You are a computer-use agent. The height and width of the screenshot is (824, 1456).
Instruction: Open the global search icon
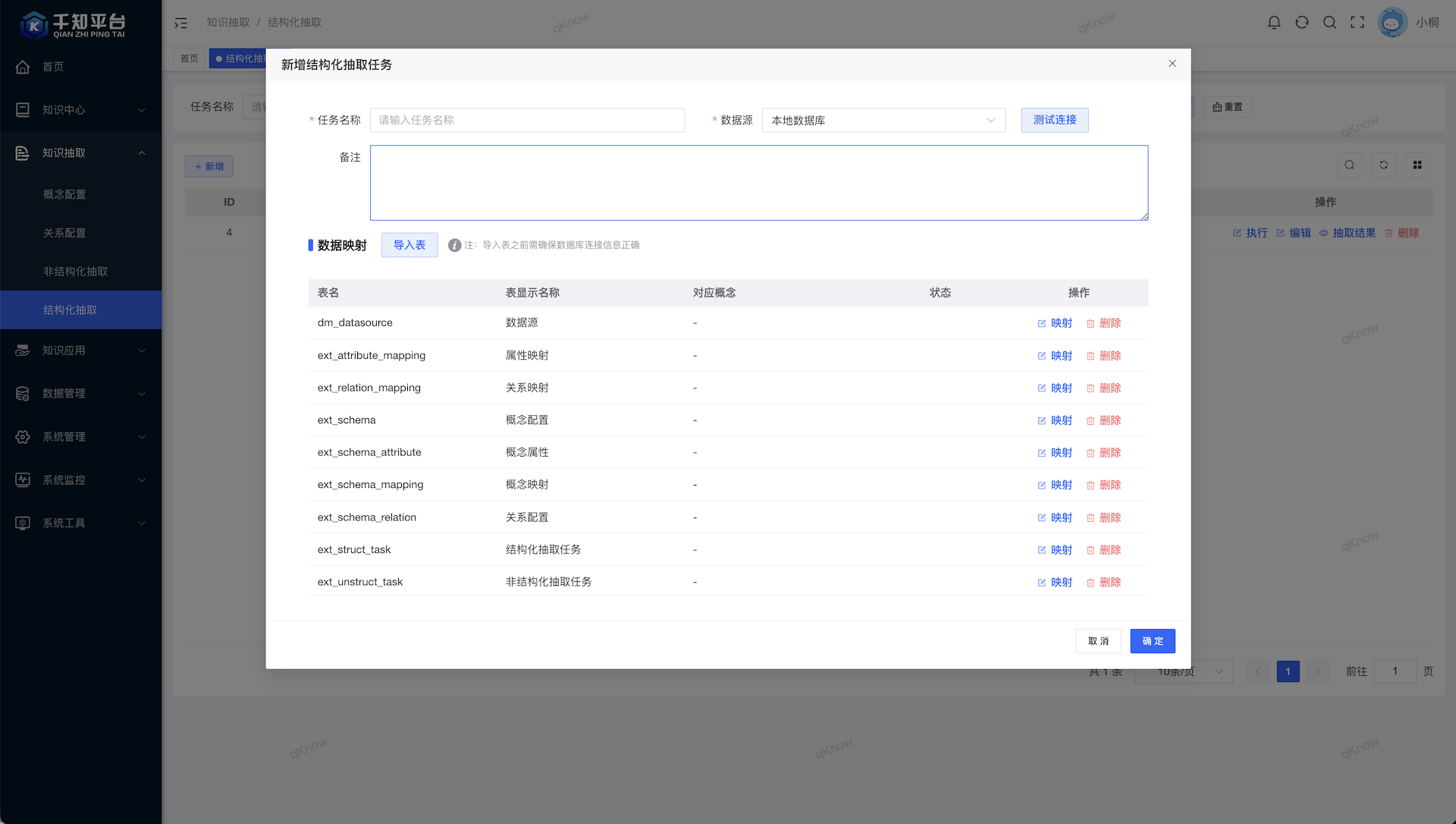1329,22
